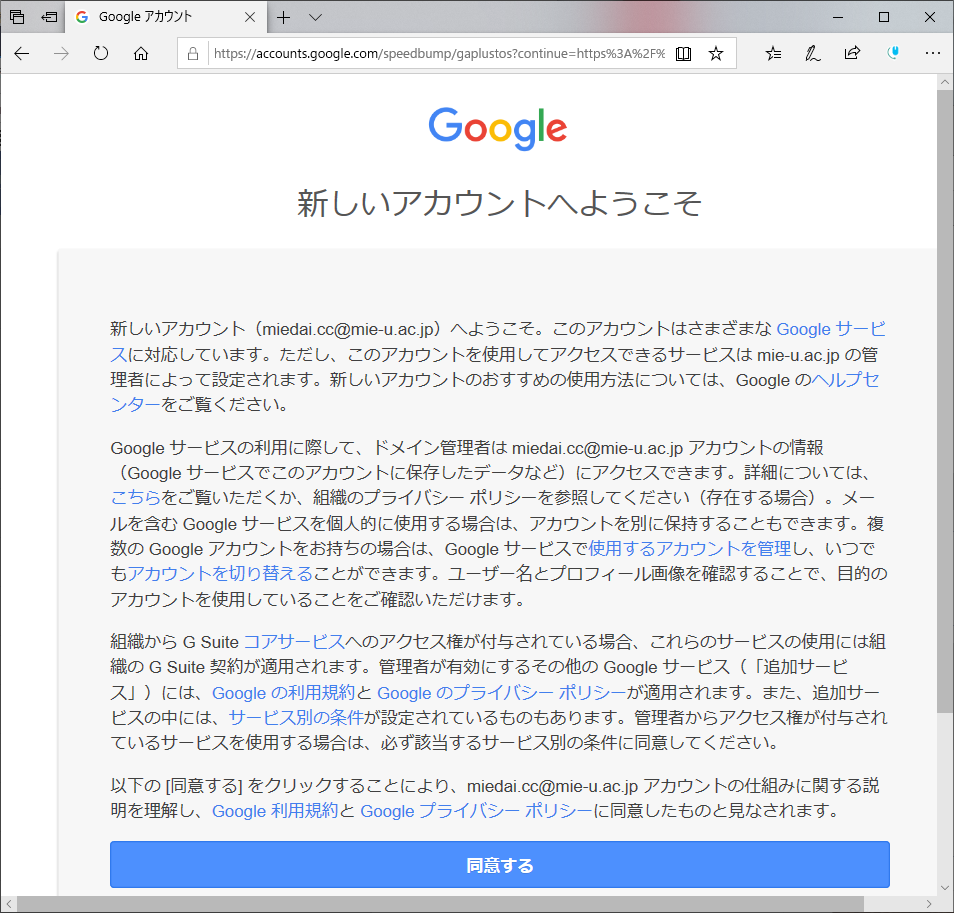Open the Google 利用規約 link near bottom
Screen dimensions: 954x913
[274, 811]
